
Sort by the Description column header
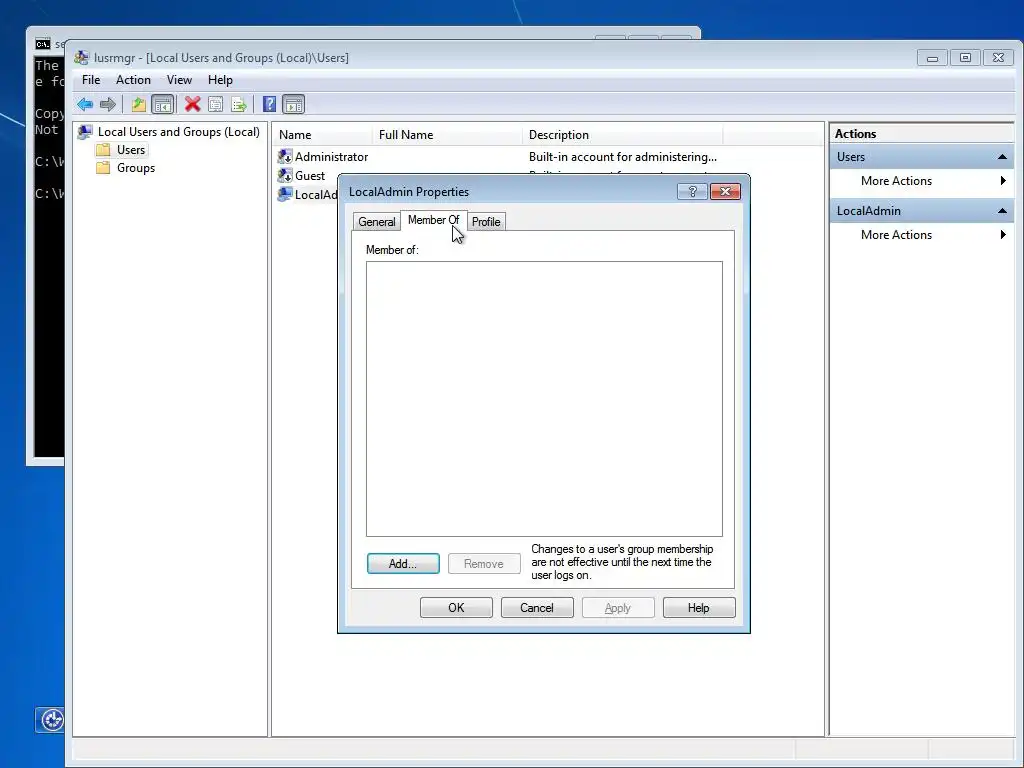tap(622, 135)
